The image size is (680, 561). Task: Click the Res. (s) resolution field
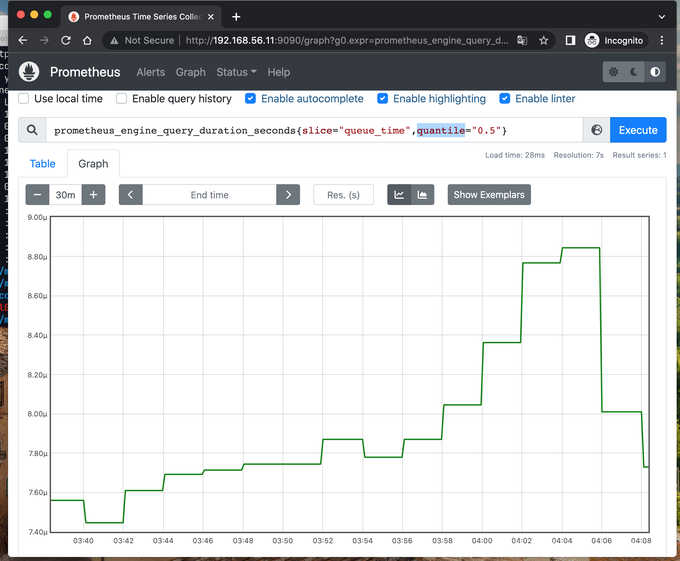(x=343, y=195)
